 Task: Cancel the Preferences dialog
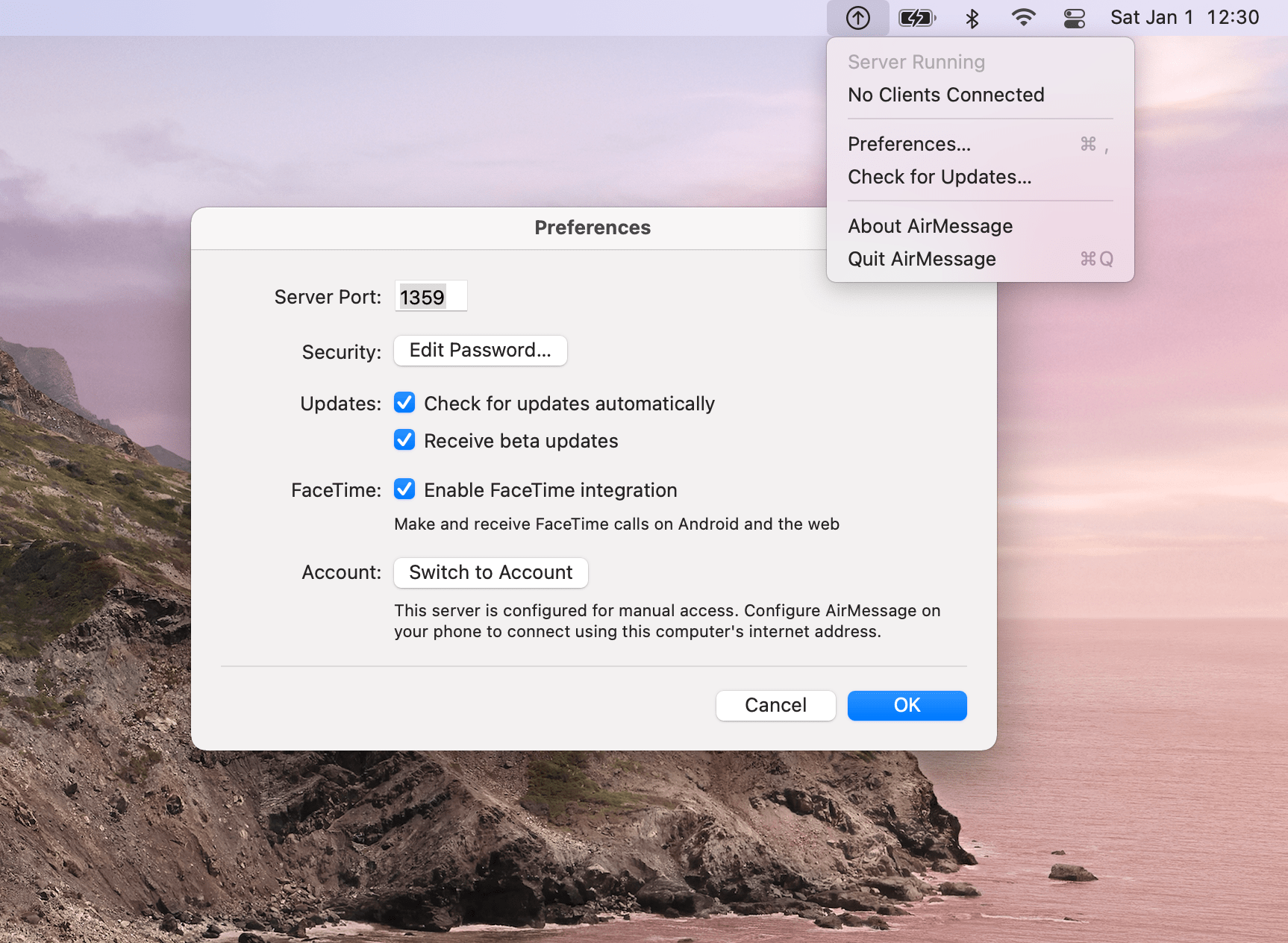click(776, 705)
